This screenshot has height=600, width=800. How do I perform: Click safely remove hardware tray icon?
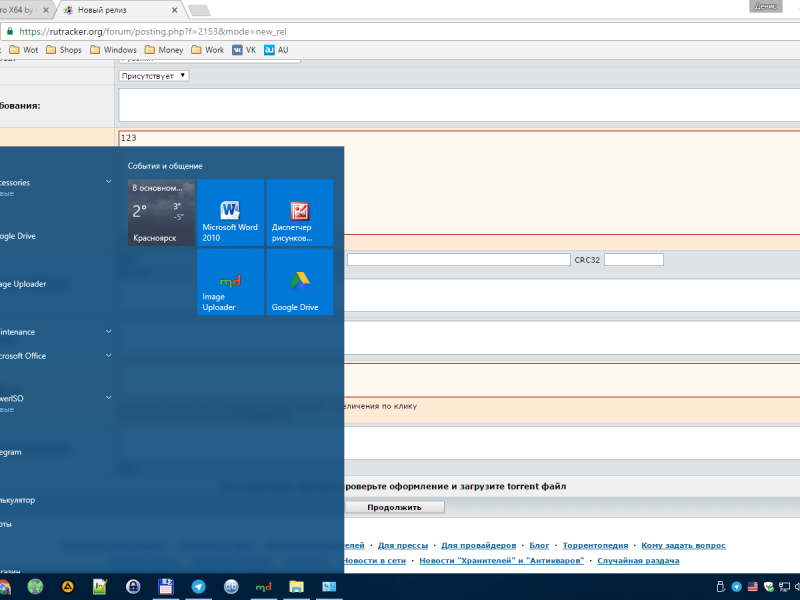tap(720, 587)
